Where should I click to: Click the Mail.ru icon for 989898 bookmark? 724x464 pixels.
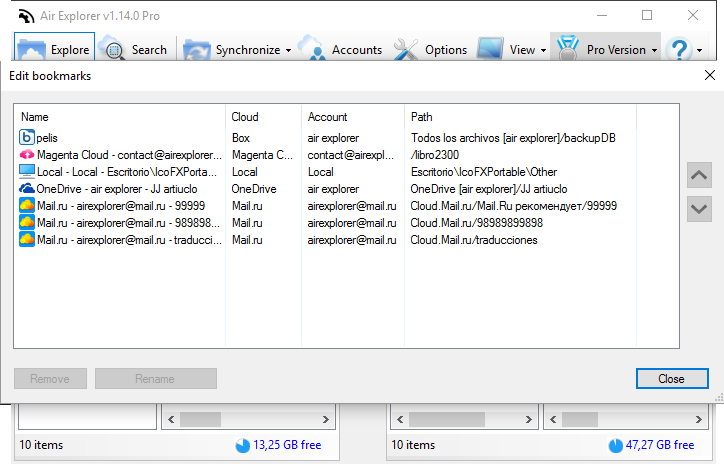point(27,223)
